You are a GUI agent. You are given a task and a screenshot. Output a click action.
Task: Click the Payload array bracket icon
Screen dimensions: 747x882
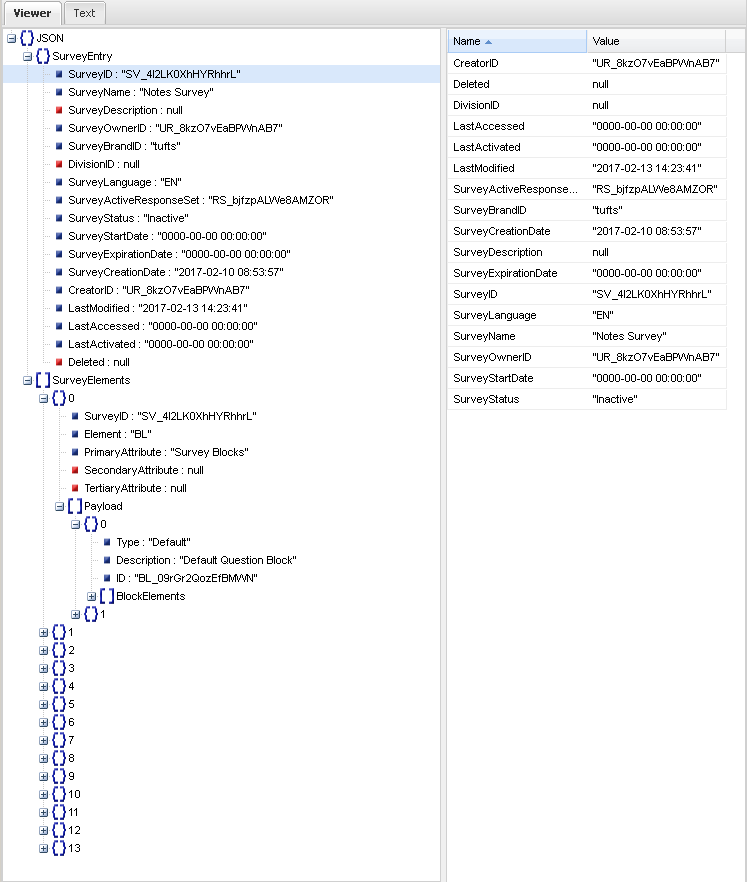tap(75, 506)
